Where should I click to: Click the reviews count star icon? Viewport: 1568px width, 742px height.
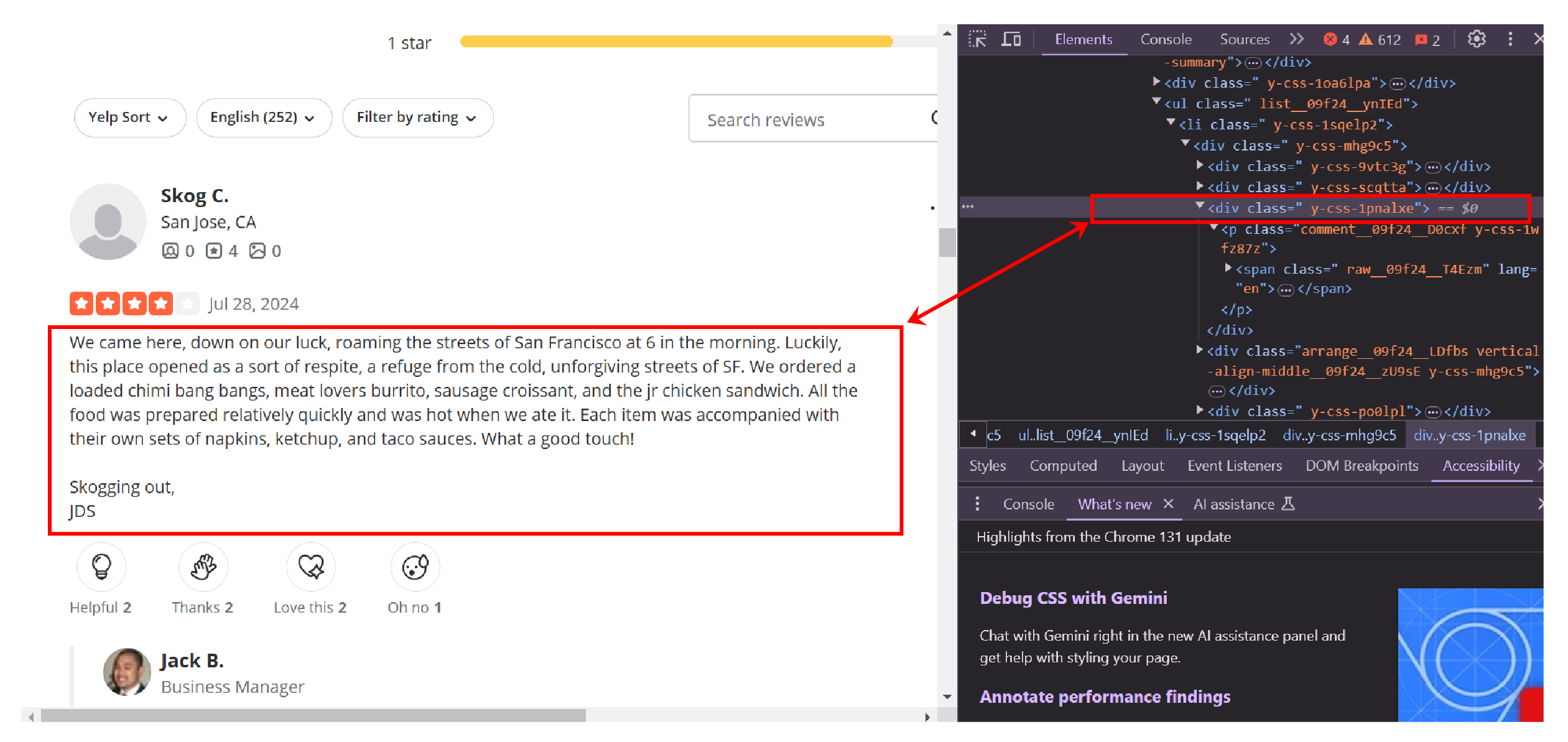pos(213,251)
